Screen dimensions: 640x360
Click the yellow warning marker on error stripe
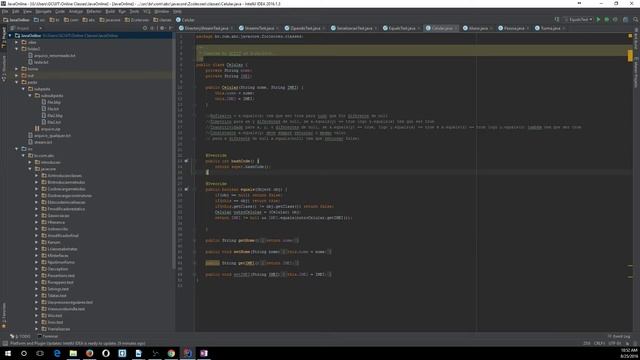tap(630, 55)
